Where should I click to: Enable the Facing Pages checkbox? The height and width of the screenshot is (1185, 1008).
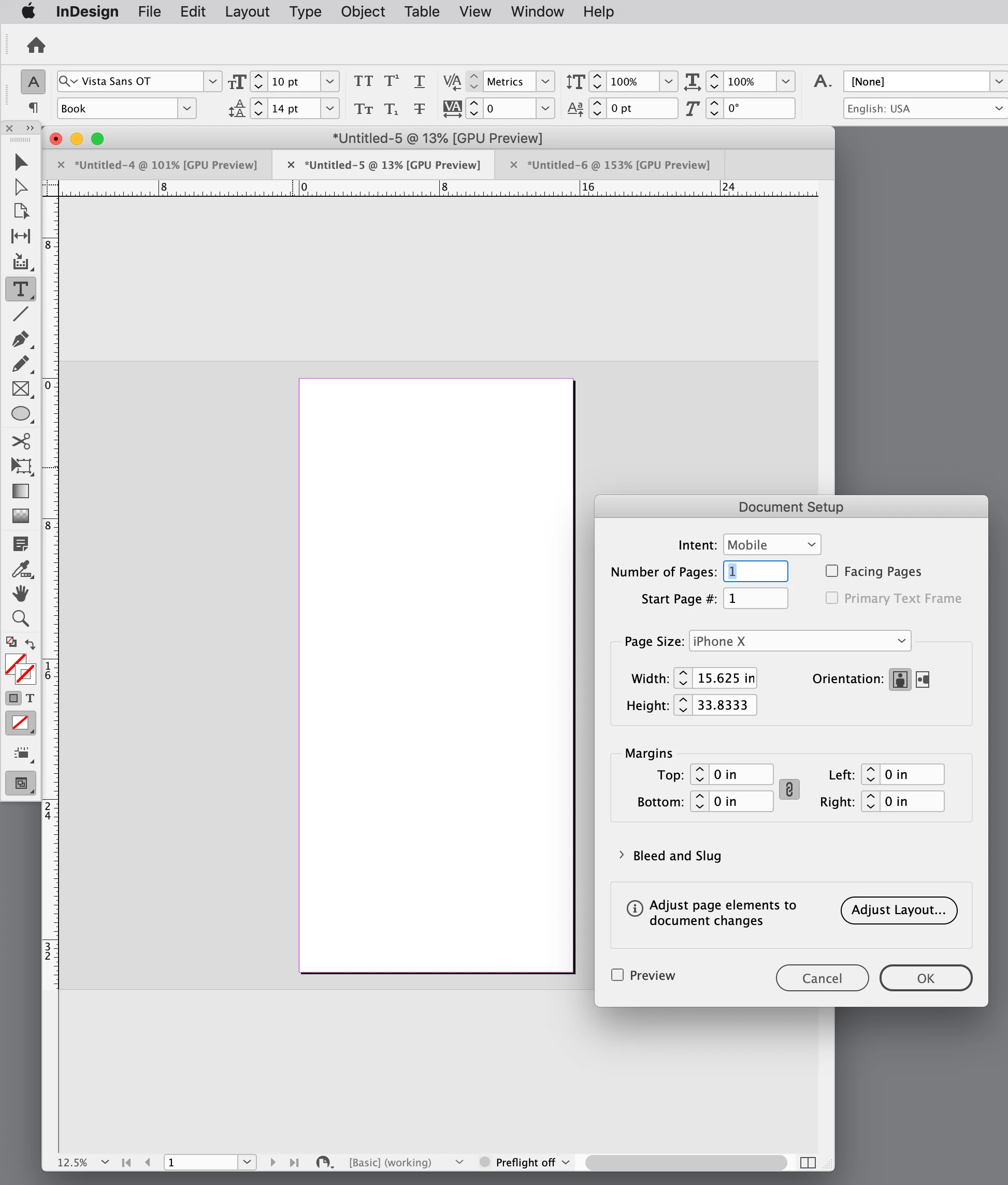tap(832, 571)
